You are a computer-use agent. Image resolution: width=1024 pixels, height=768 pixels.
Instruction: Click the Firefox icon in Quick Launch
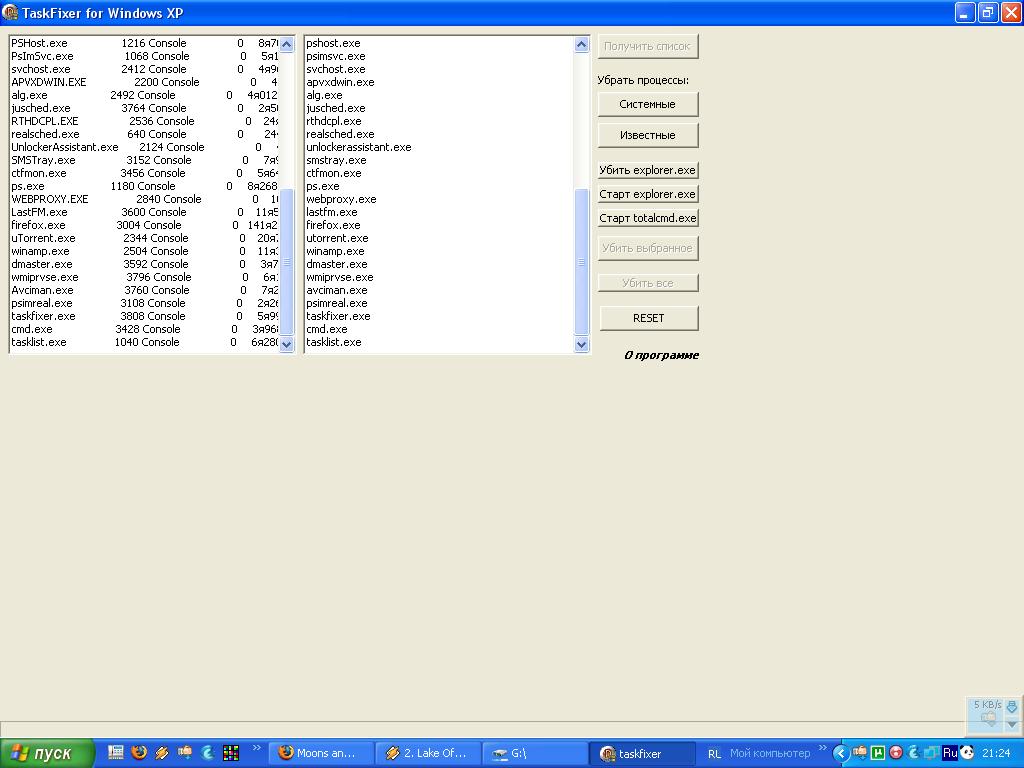coord(139,752)
